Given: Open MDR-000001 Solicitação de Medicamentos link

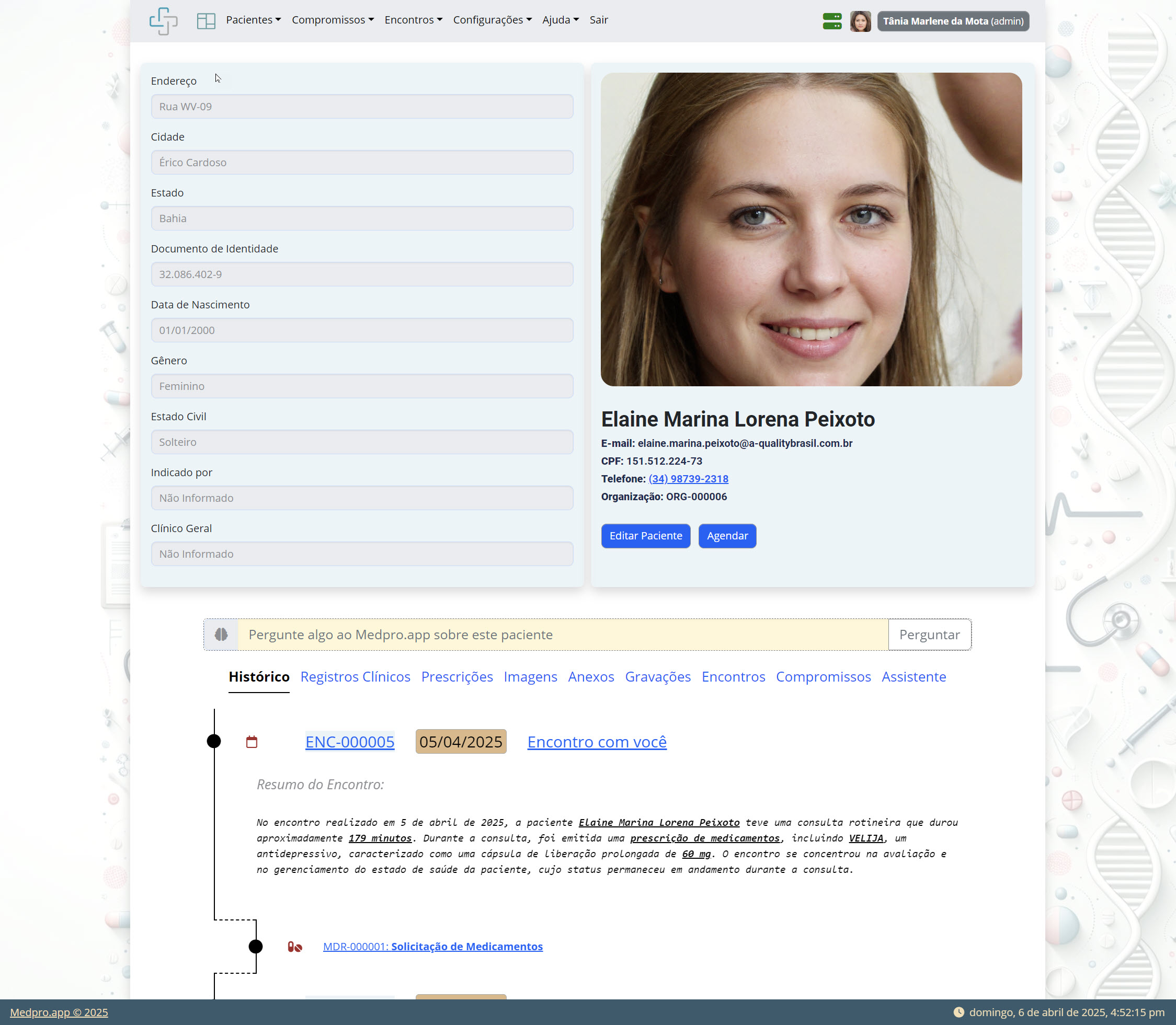Looking at the screenshot, I should pos(432,947).
